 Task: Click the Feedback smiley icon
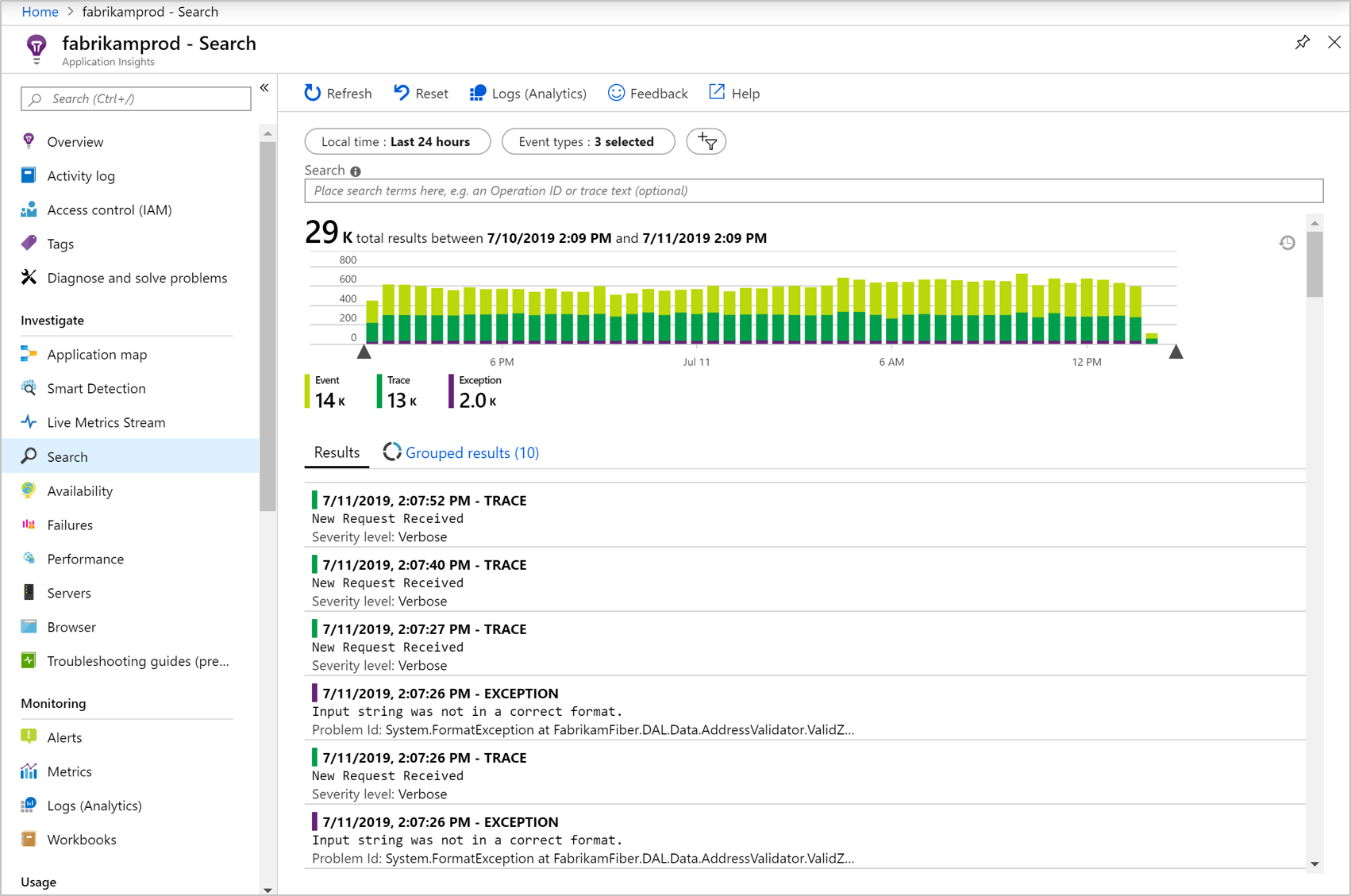[616, 94]
